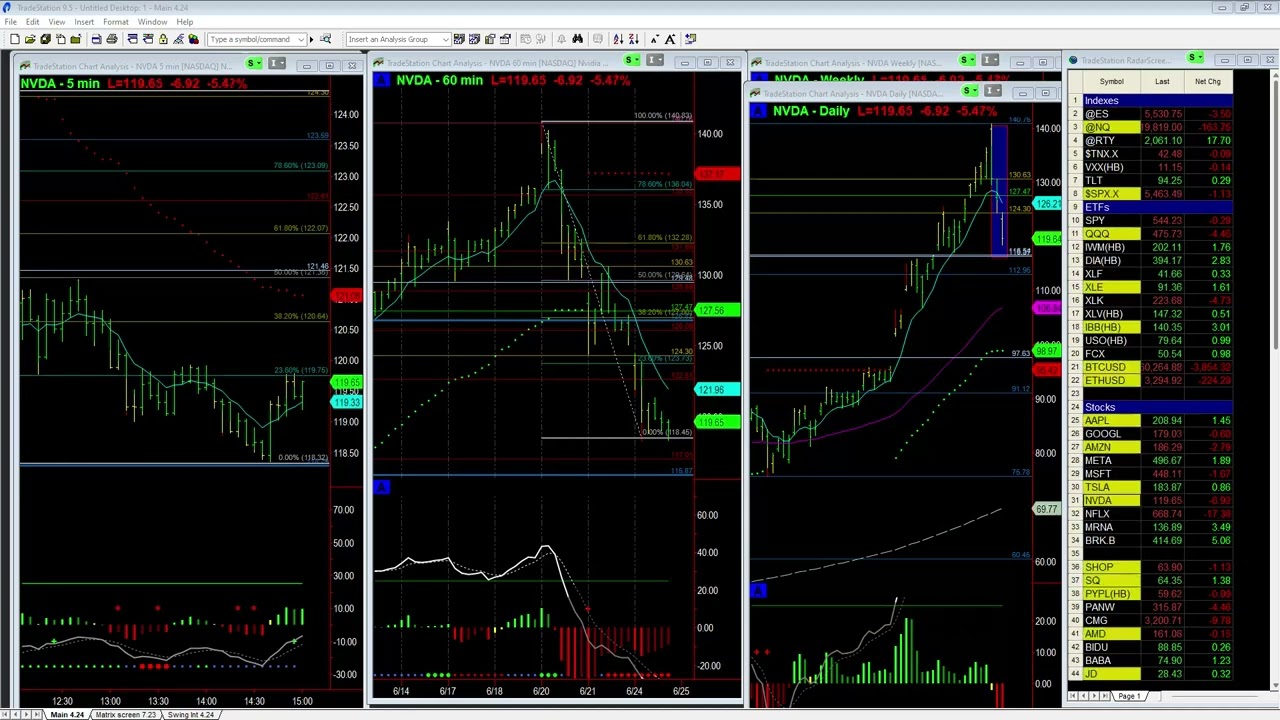Image resolution: width=1280 pixels, height=720 pixels.
Task: Switch to the Matrix screen 7.23 tab
Action: 125,715
